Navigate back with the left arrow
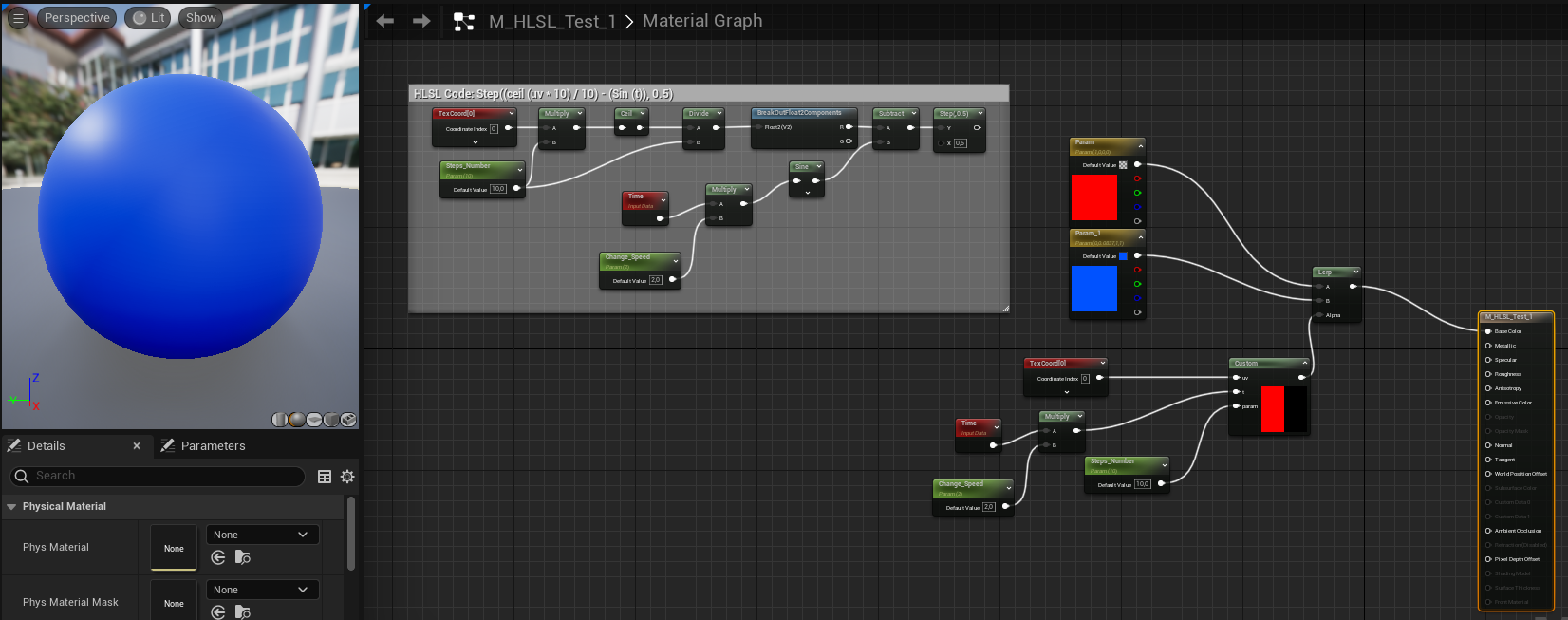Screen dimensions: 1568x620 385,21
